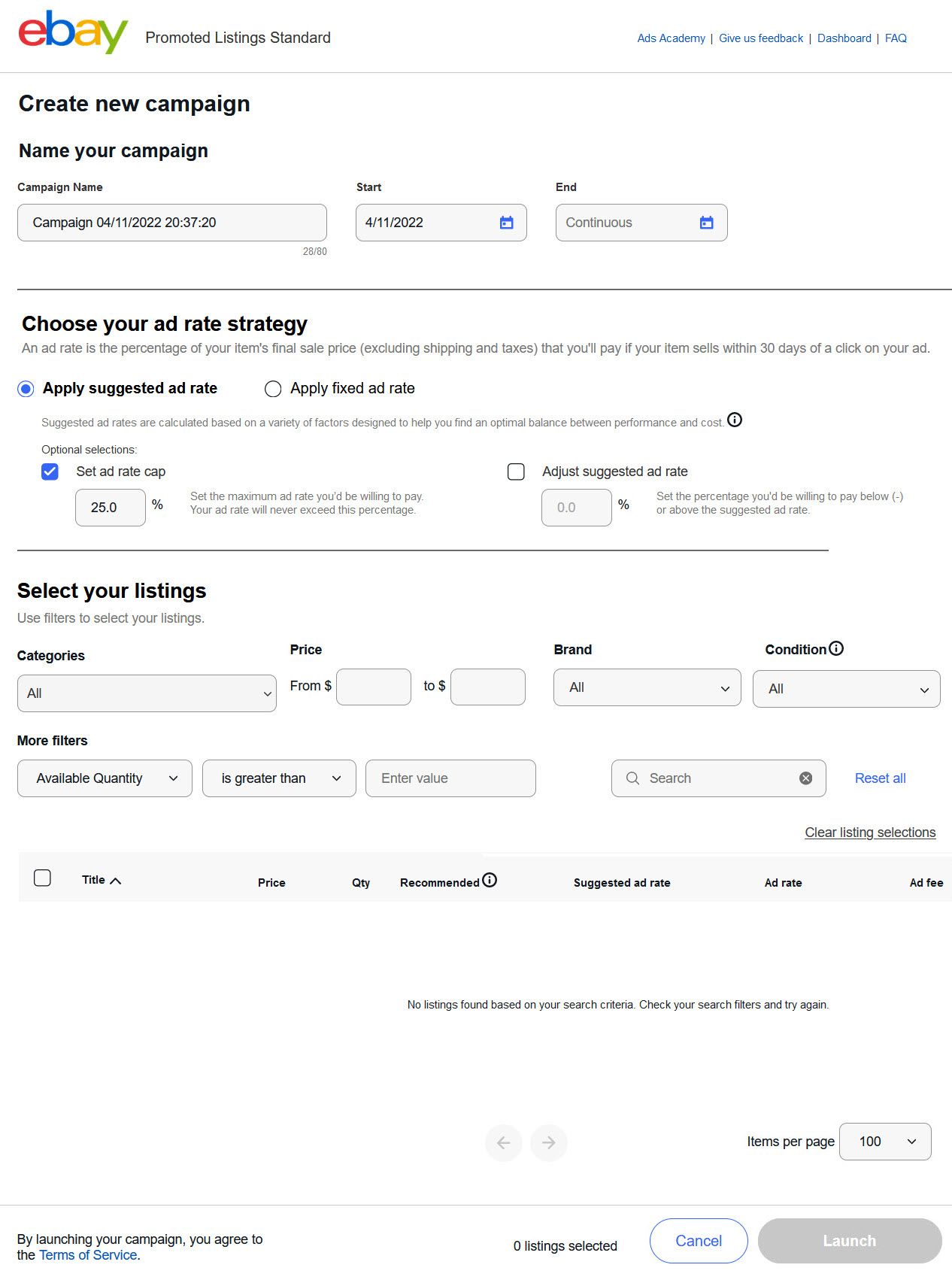Tick the select-all listings checkbox
The image size is (952, 1286).
click(43, 878)
